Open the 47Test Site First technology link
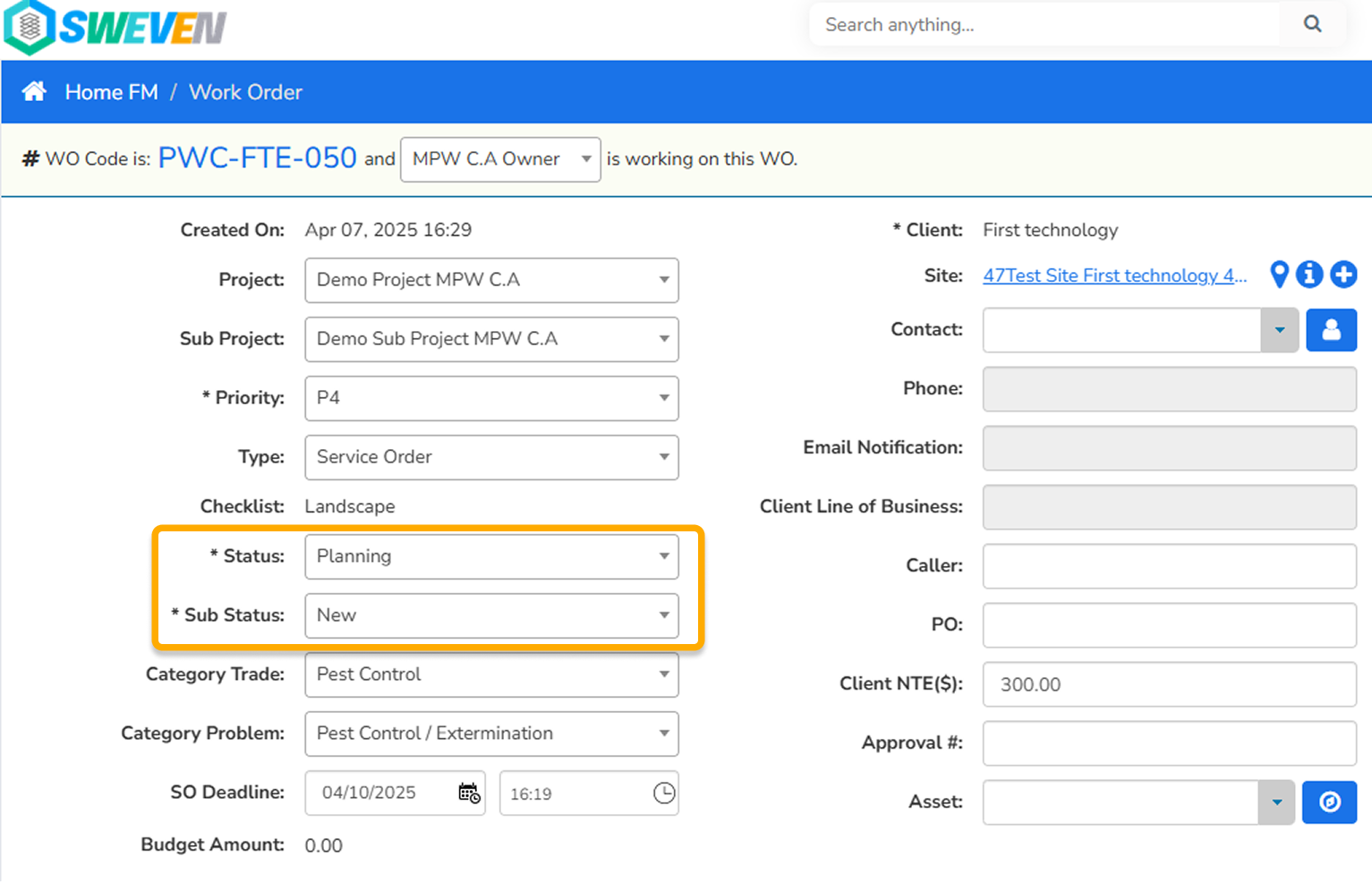Image resolution: width=1372 pixels, height=882 pixels. (1114, 276)
